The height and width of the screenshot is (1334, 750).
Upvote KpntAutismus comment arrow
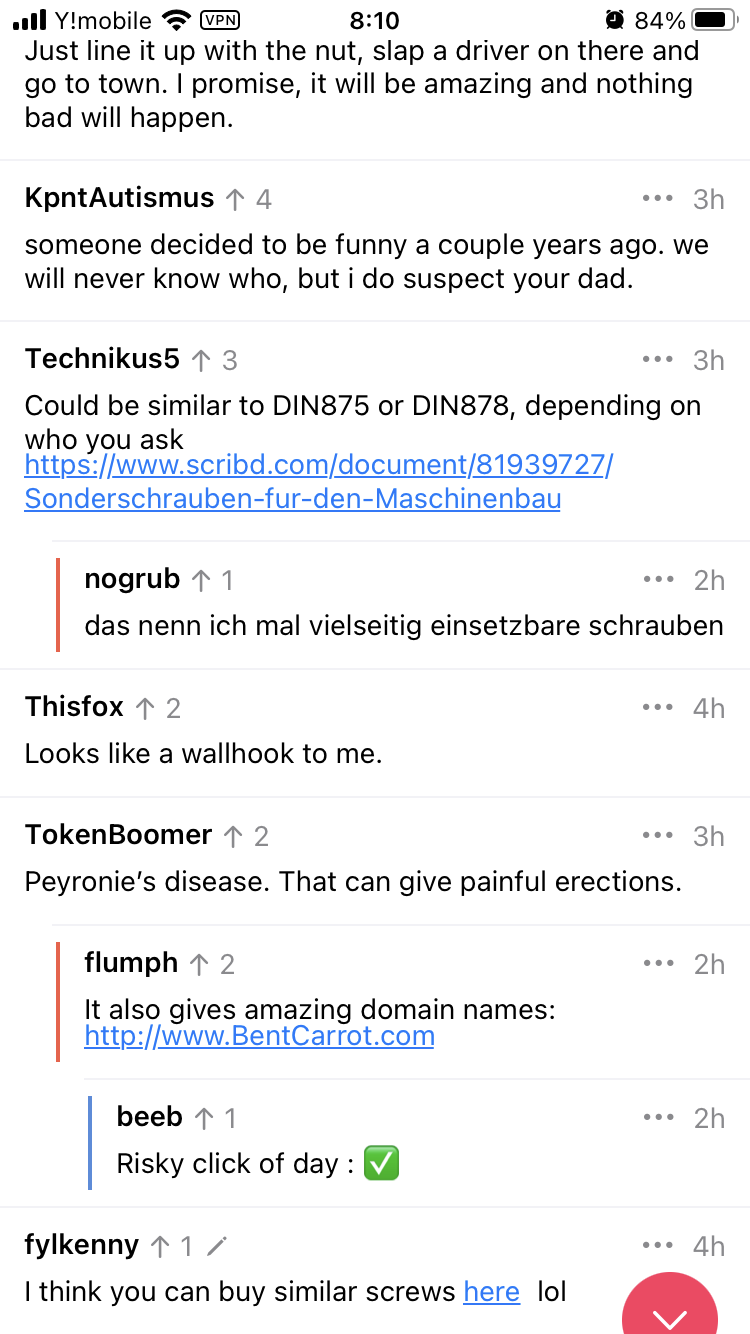click(235, 200)
